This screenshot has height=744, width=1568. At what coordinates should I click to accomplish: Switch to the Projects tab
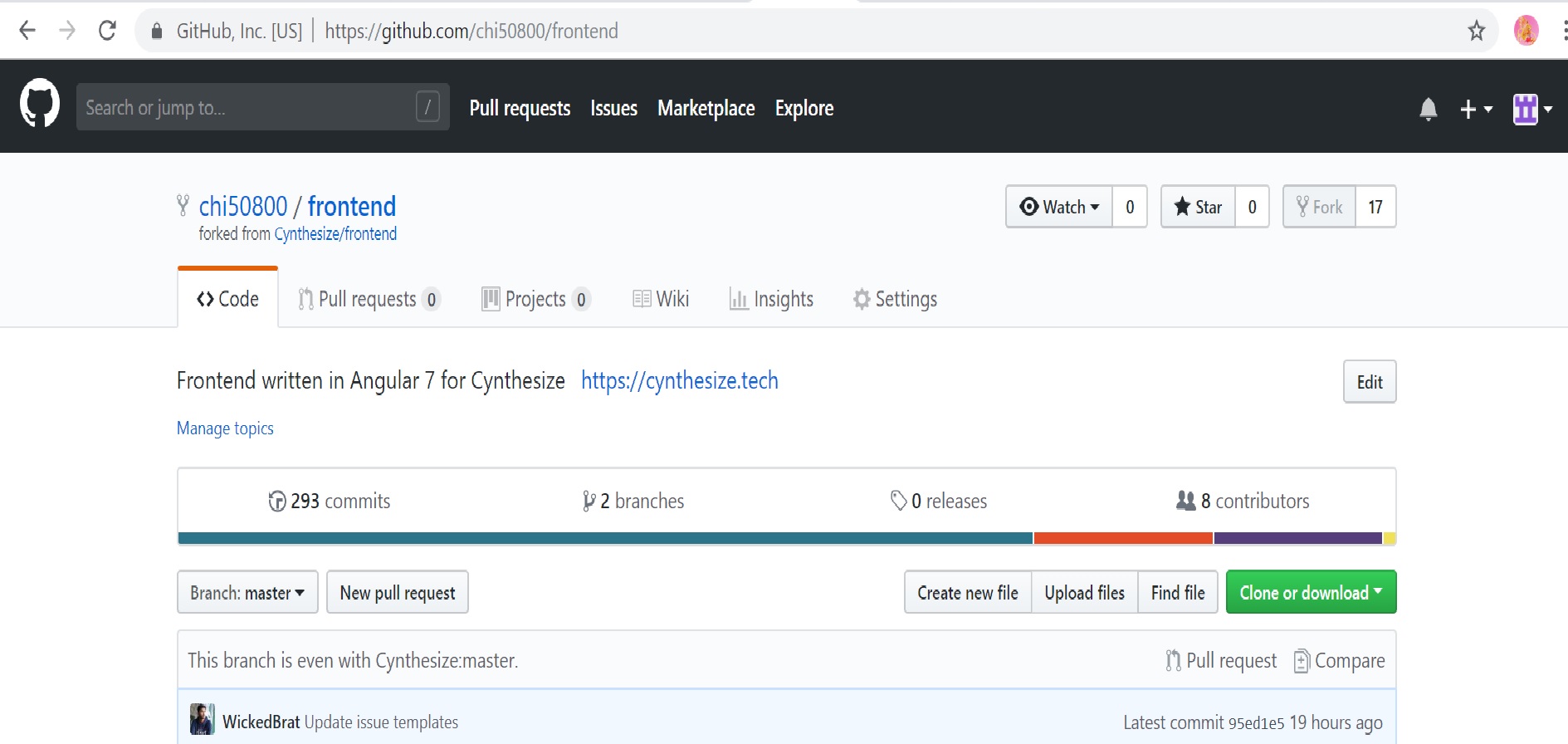pos(536,299)
